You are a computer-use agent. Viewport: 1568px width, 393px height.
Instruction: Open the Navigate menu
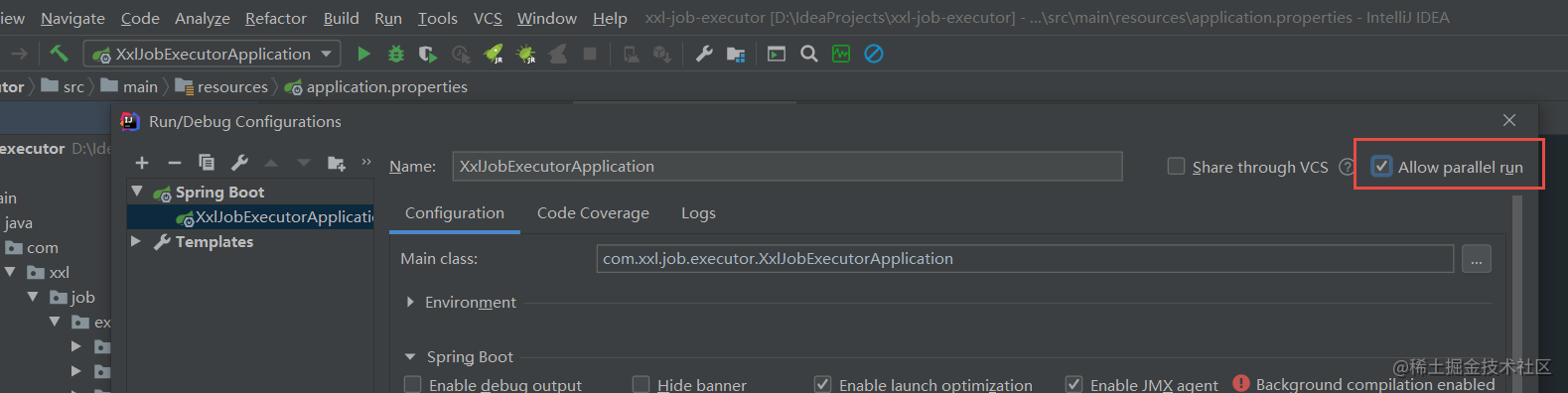tap(72, 18)
